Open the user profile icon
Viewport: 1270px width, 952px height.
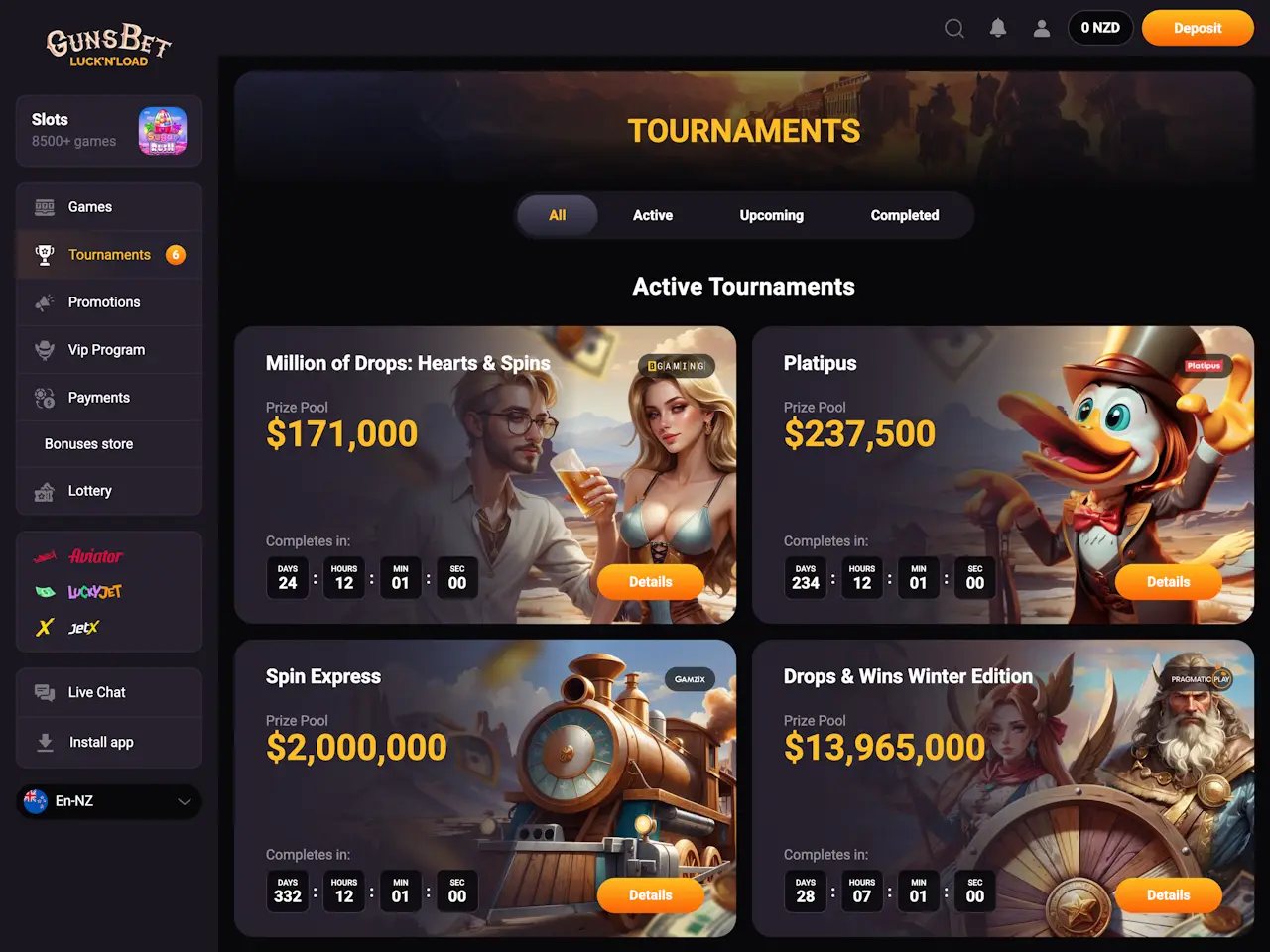1042,28
